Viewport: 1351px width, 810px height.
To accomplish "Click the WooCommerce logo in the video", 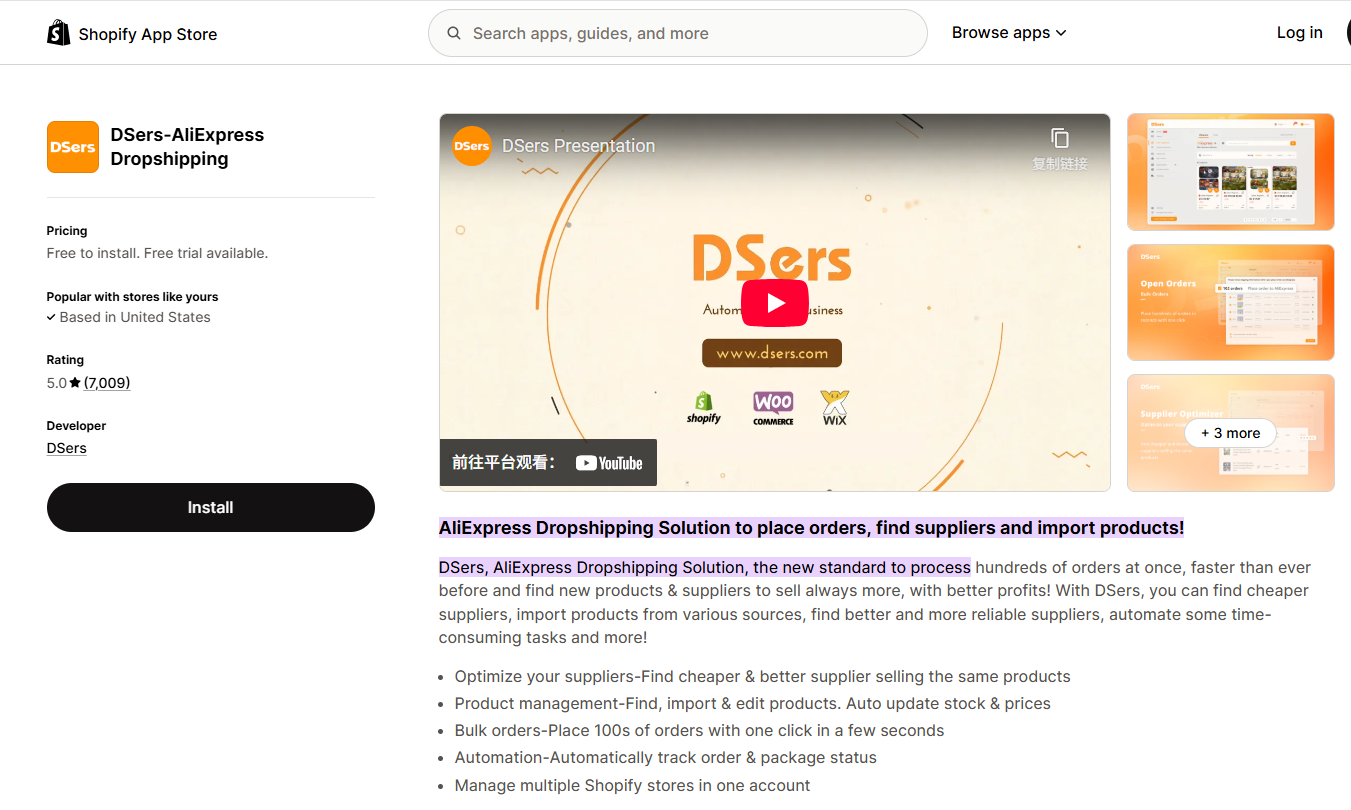I will pyautogui.click(x=771, y=407).
